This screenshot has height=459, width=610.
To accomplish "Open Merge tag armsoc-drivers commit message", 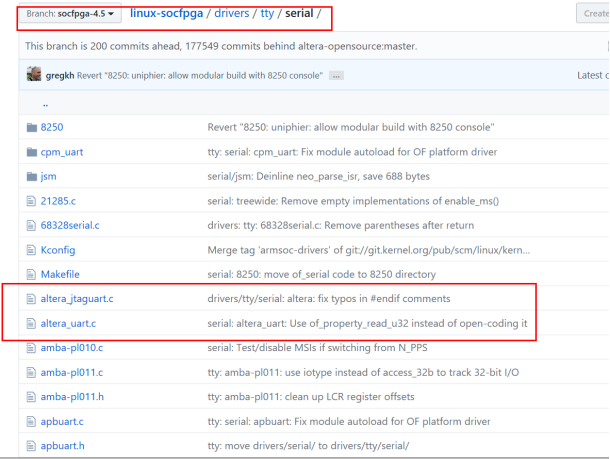I will (x=368, y=250).
